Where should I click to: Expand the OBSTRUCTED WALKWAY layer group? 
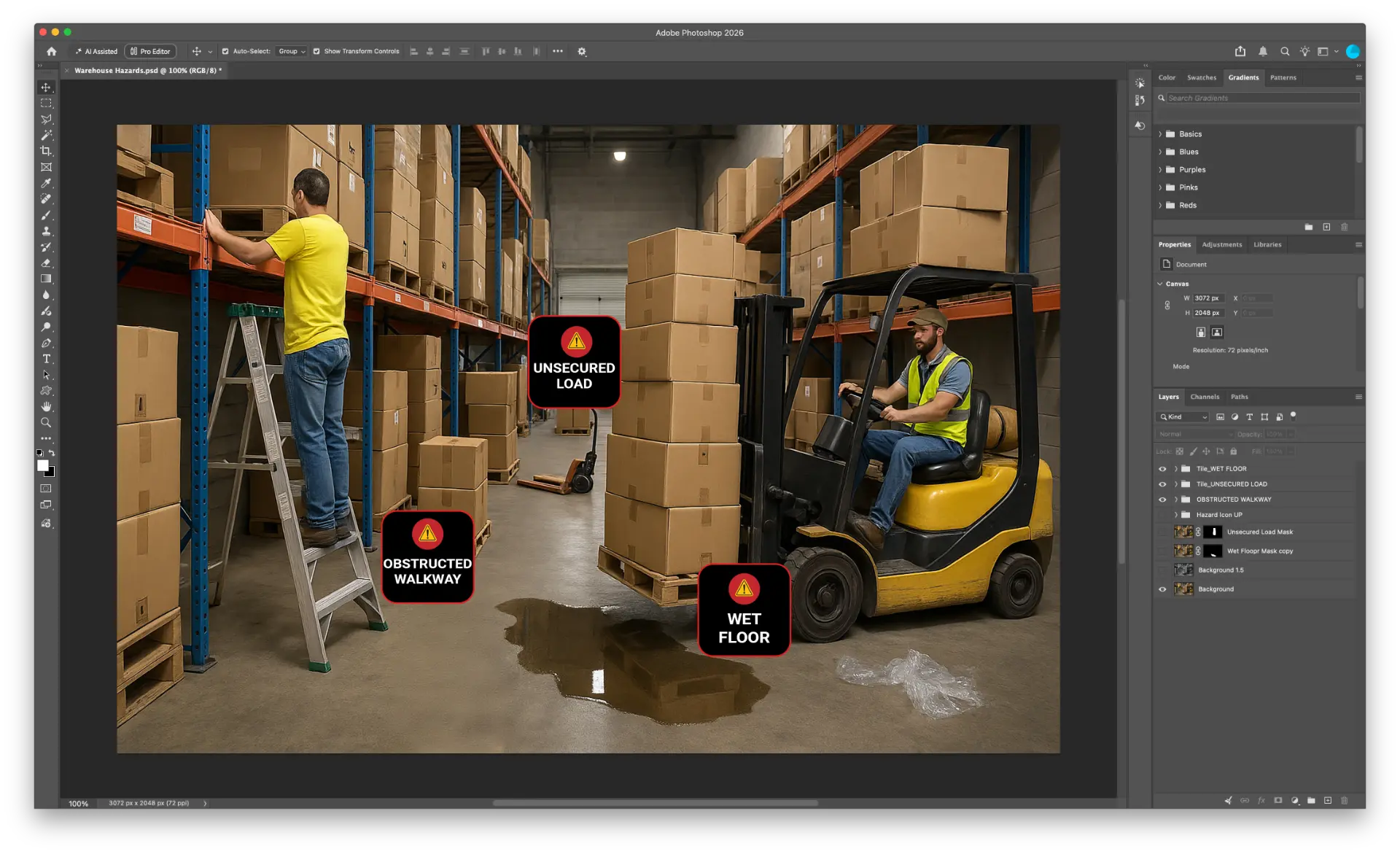click(x=1175, y=500)
